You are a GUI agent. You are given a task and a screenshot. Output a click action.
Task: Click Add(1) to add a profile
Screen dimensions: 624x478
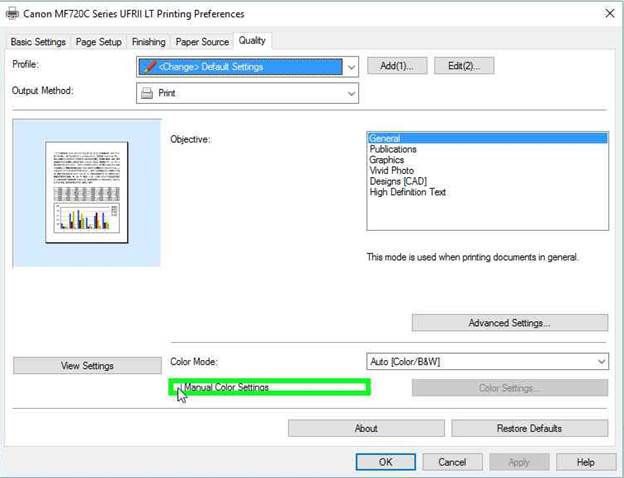pos(397,66)
